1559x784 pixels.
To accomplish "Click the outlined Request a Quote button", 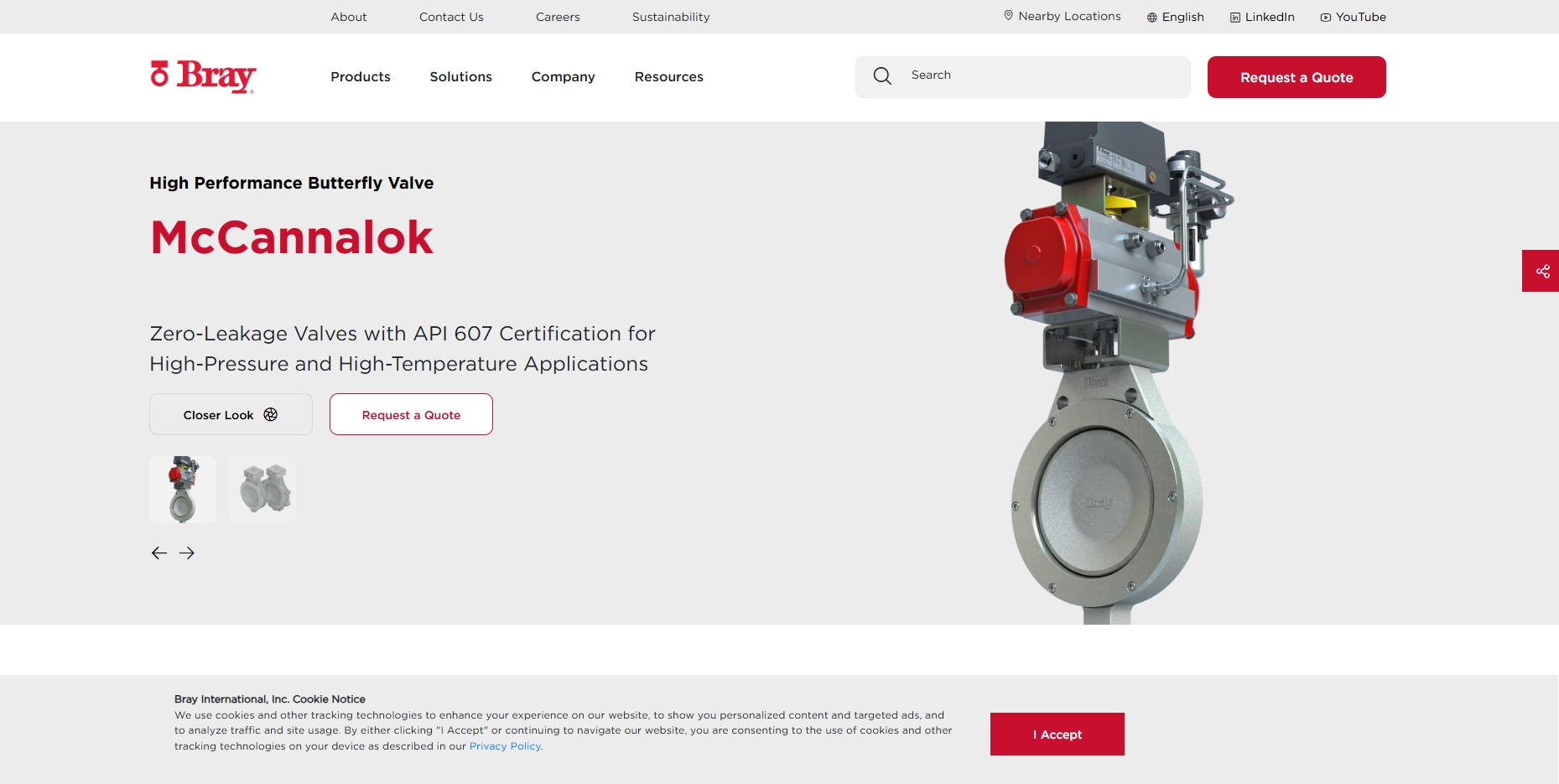I will click(x=411, y=414).
